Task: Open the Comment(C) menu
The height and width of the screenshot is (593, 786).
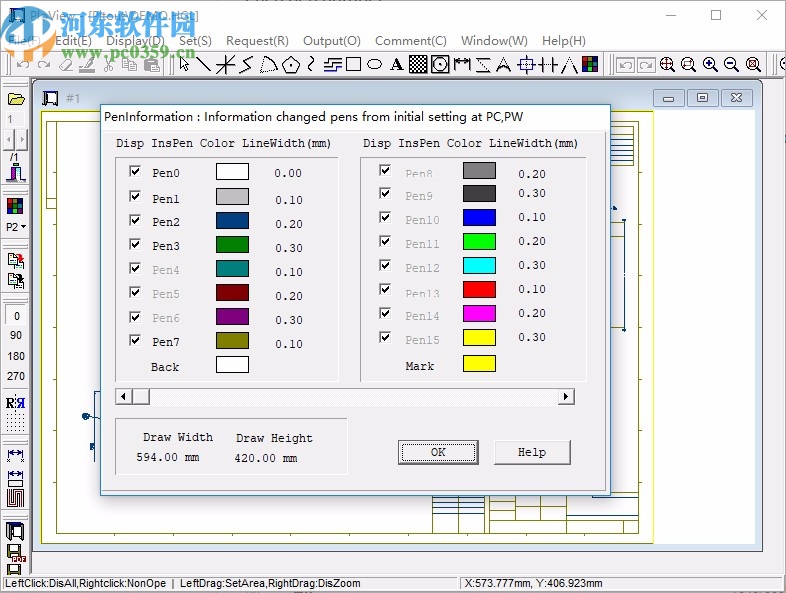Action: 411,41
